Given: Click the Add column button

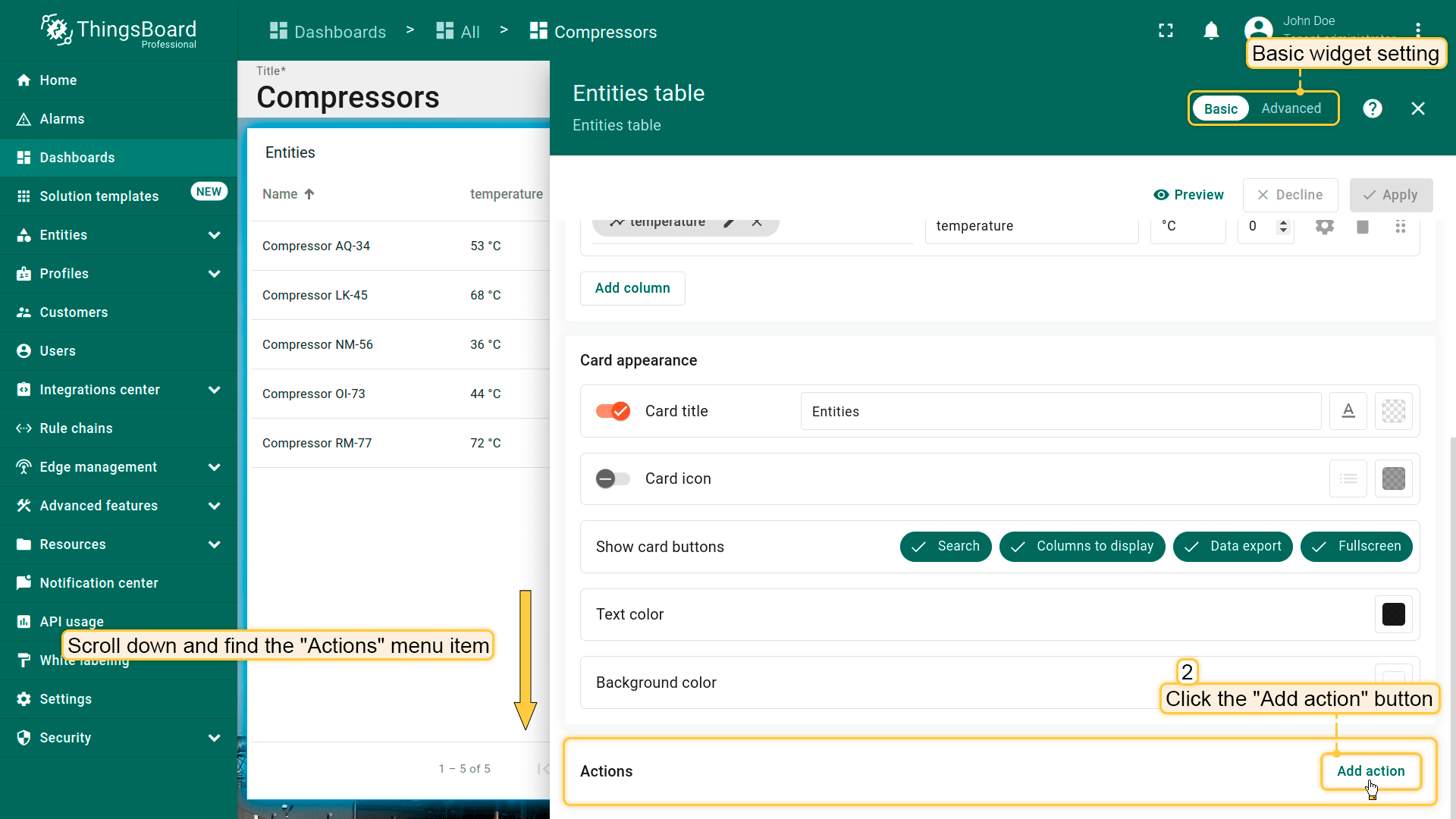Looking at the screenshot, I should coord(632,288).
